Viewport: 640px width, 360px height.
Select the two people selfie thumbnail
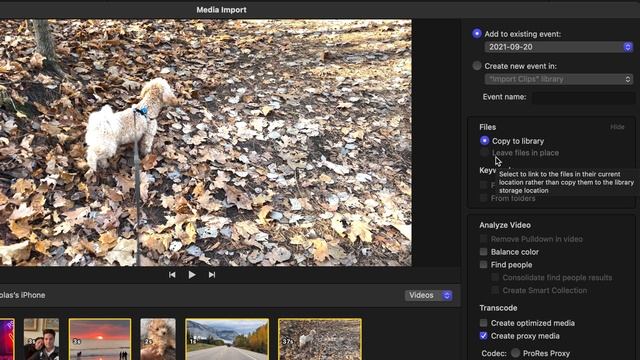coord(41,339)
